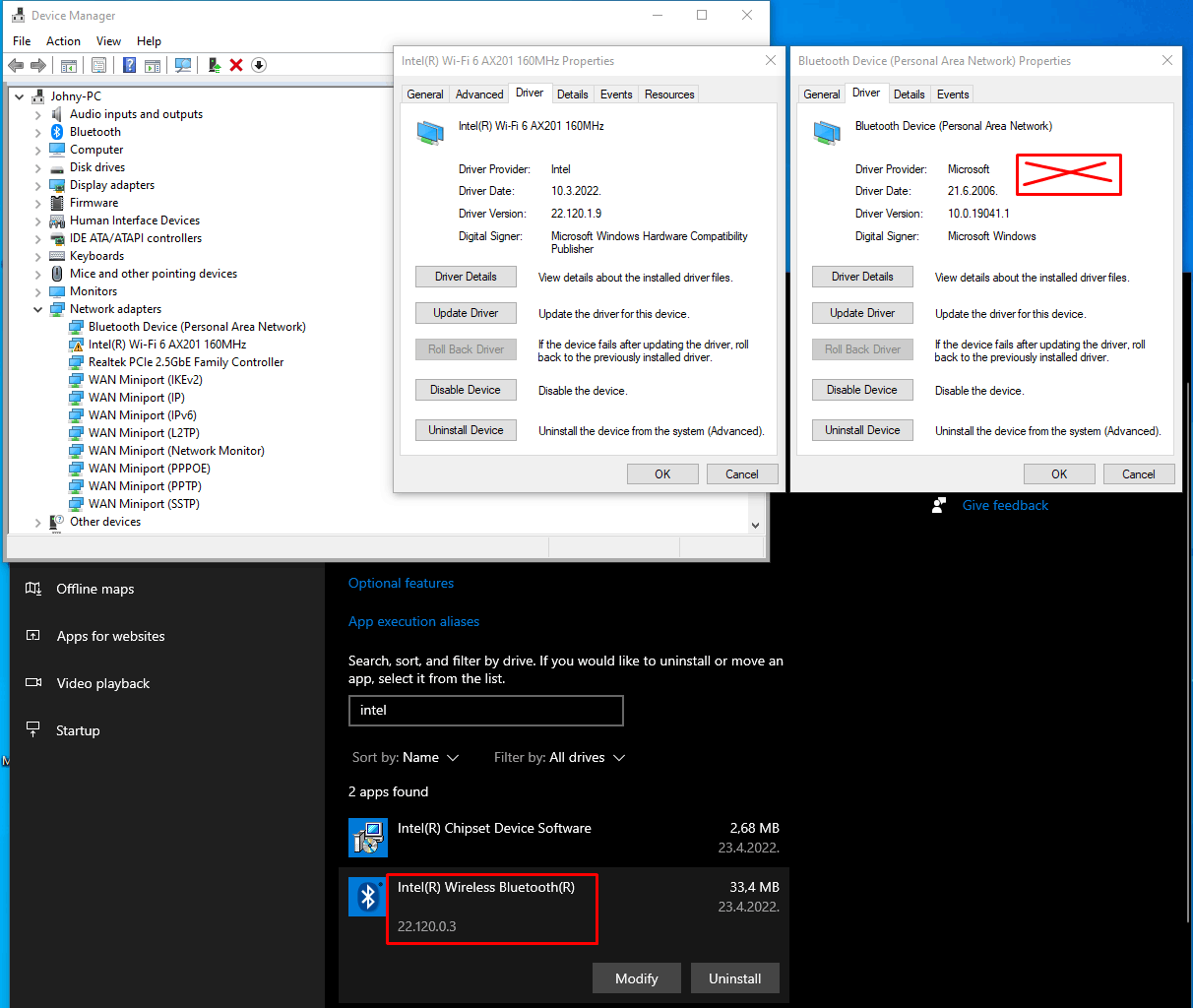Select Intel Wi-Fi 6 AX201 warning device icon

[x=77, y=345]
